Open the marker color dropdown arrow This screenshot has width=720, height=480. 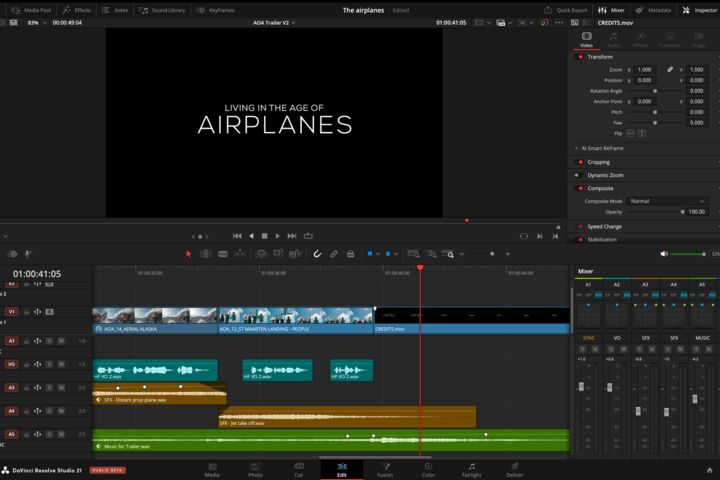(x=396, y=254)
